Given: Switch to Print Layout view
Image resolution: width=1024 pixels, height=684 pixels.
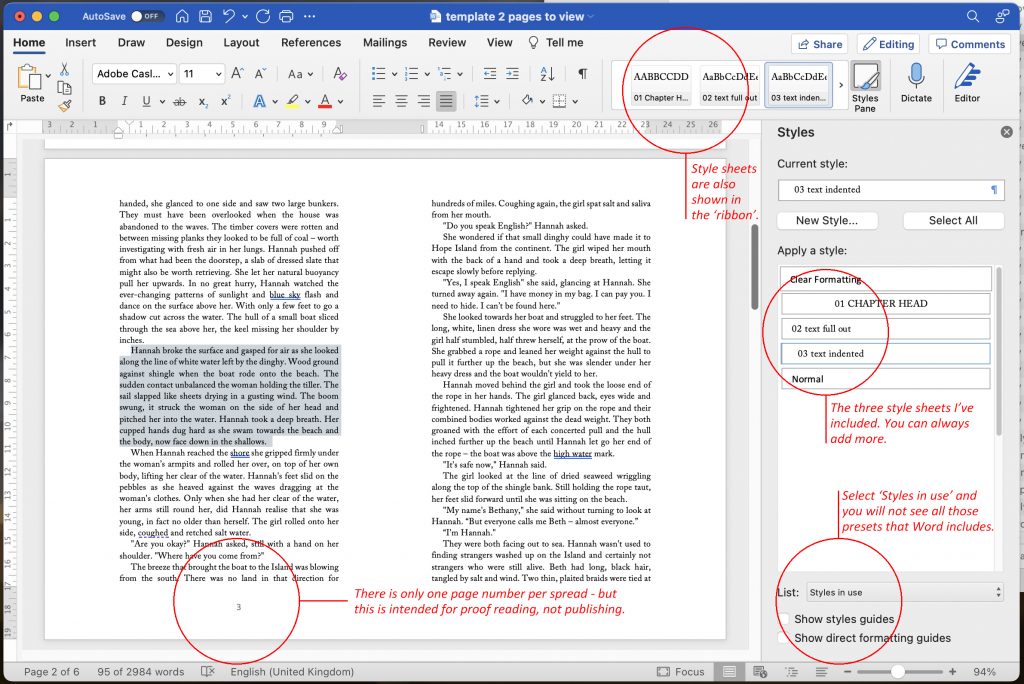Looking at the screenshot, I should (729, 672).
